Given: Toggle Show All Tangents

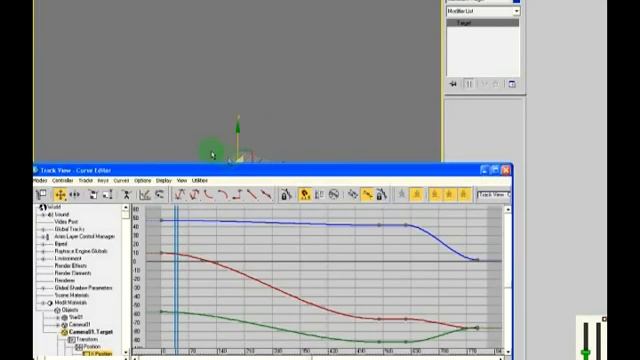Looking at the screenshot, I should tap(353, 195).
